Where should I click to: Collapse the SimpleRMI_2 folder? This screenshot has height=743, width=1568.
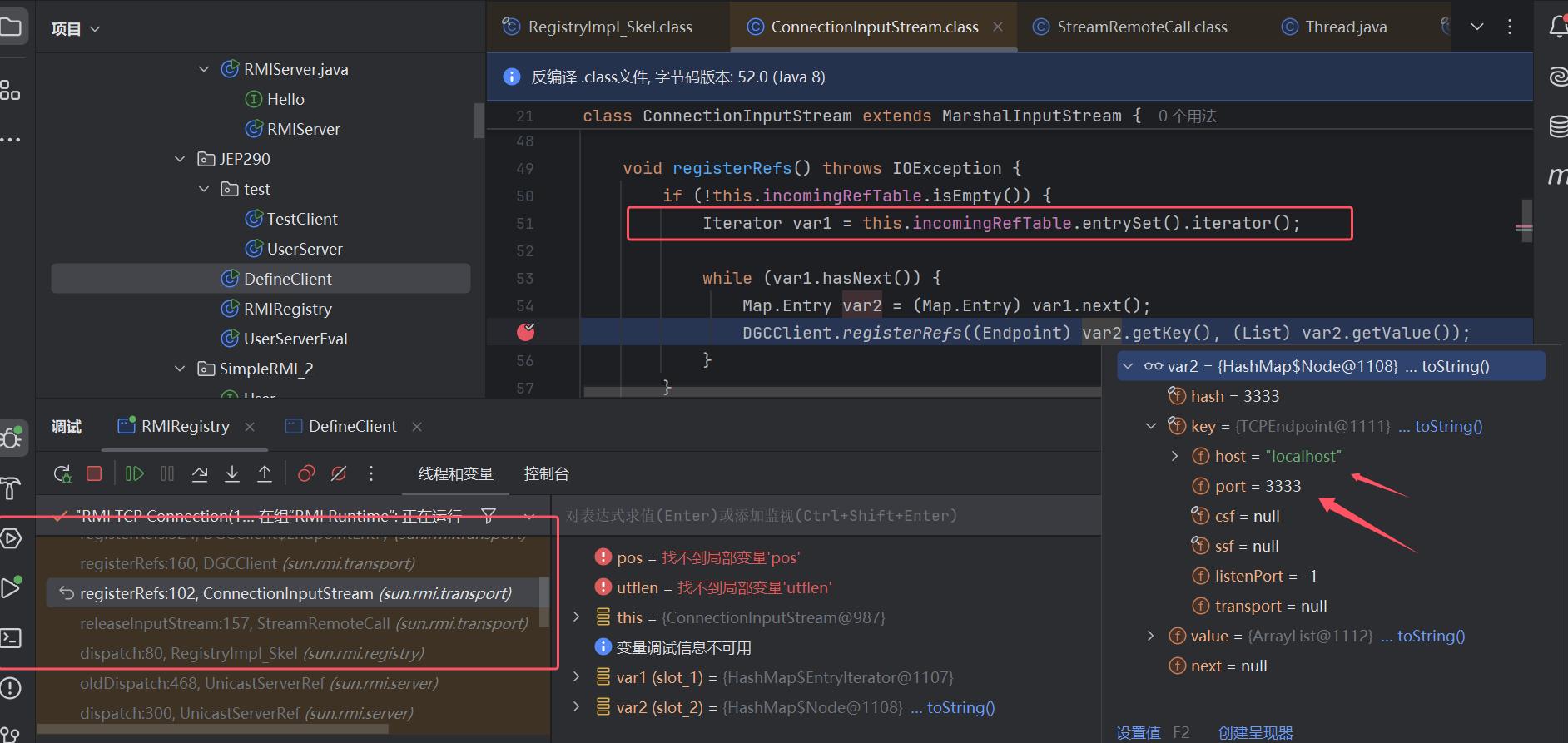(180, 369)
